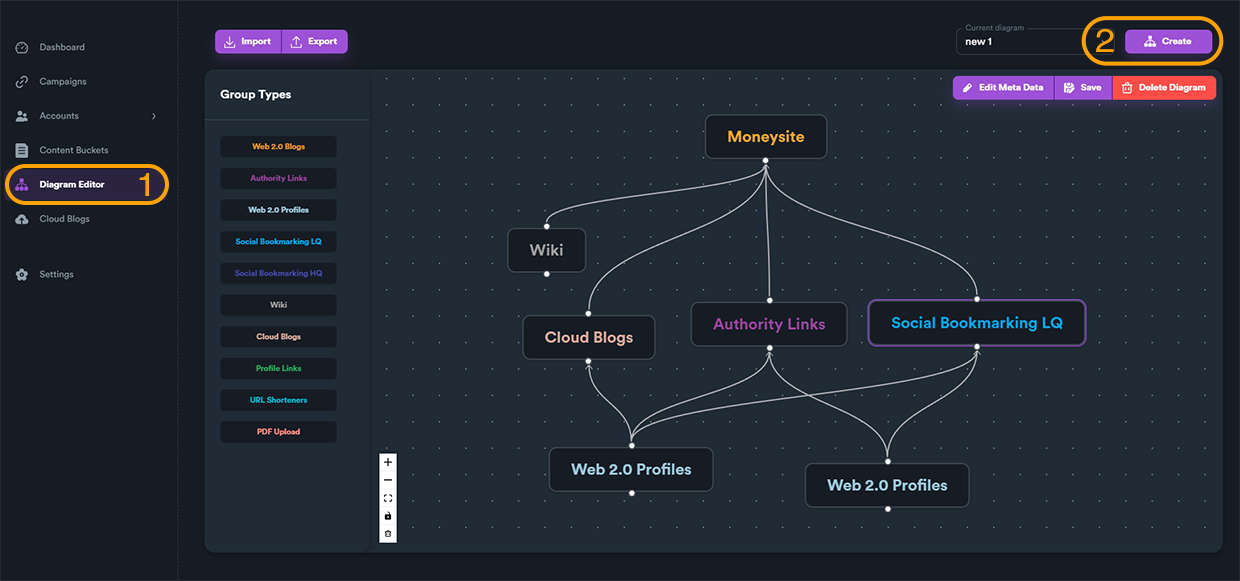Click the canvas trash icon in zoom controls

point(388,534)
